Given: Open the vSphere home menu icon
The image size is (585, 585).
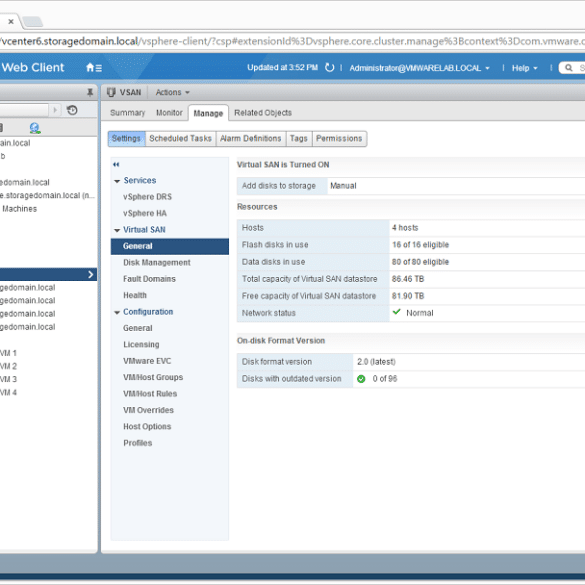Looking at the screenshot, I should click(94, 68).
